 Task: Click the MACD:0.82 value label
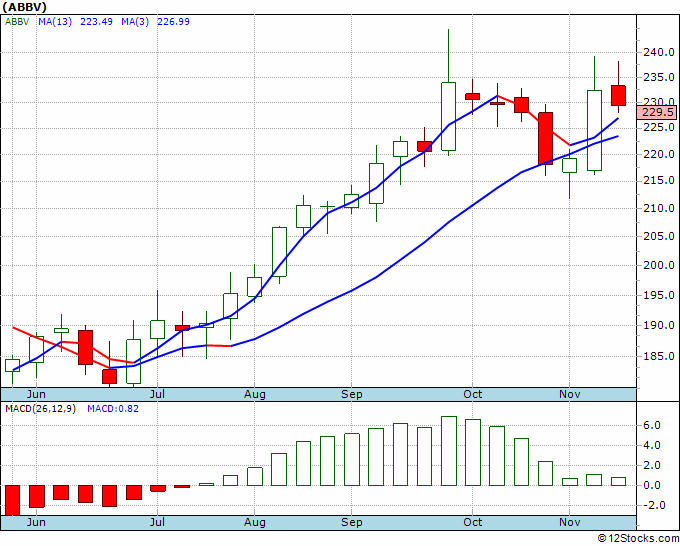(x=113, y=409)
